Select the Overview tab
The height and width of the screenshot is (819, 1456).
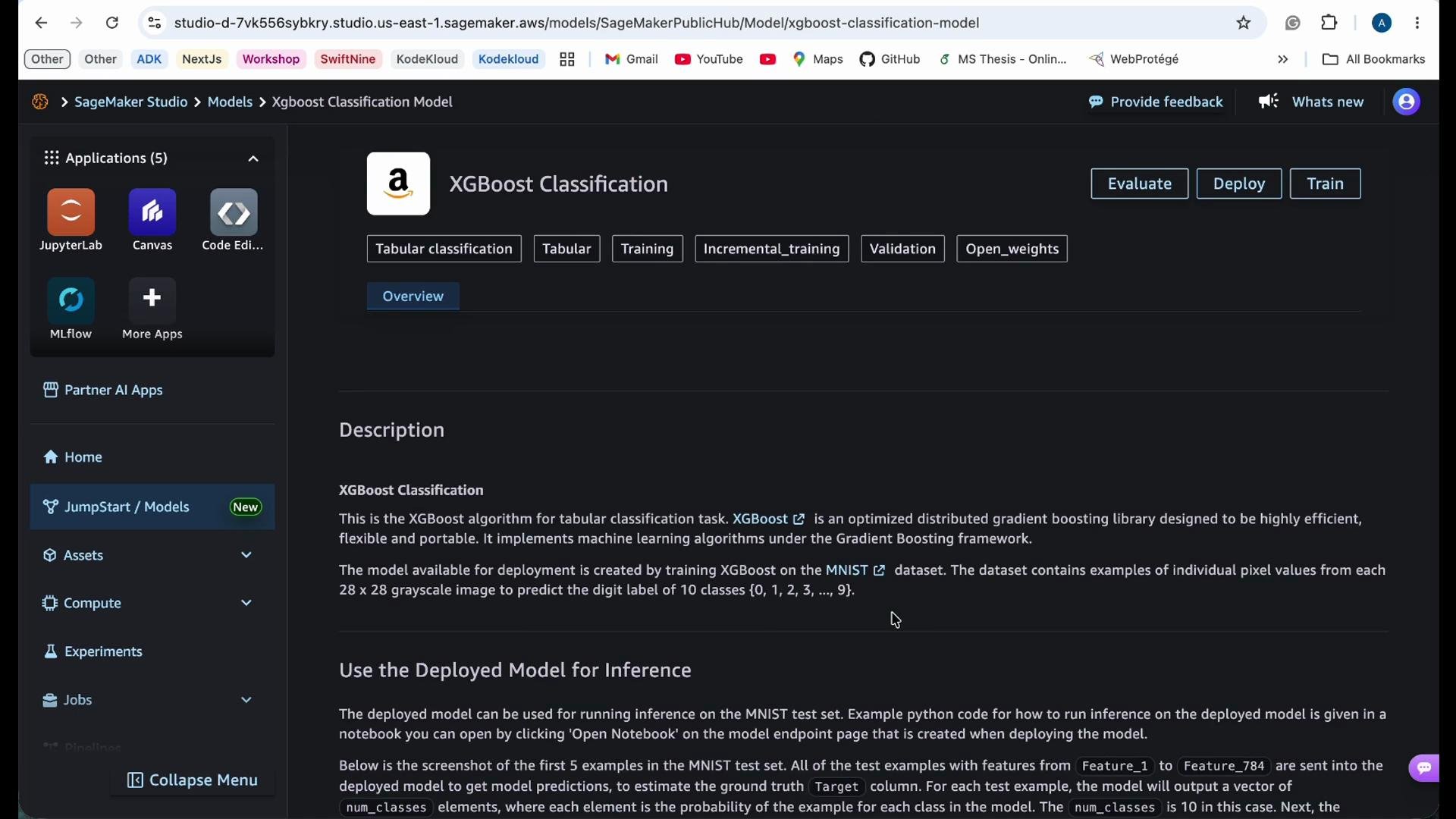pyautogui.click(x=413, y=297)
